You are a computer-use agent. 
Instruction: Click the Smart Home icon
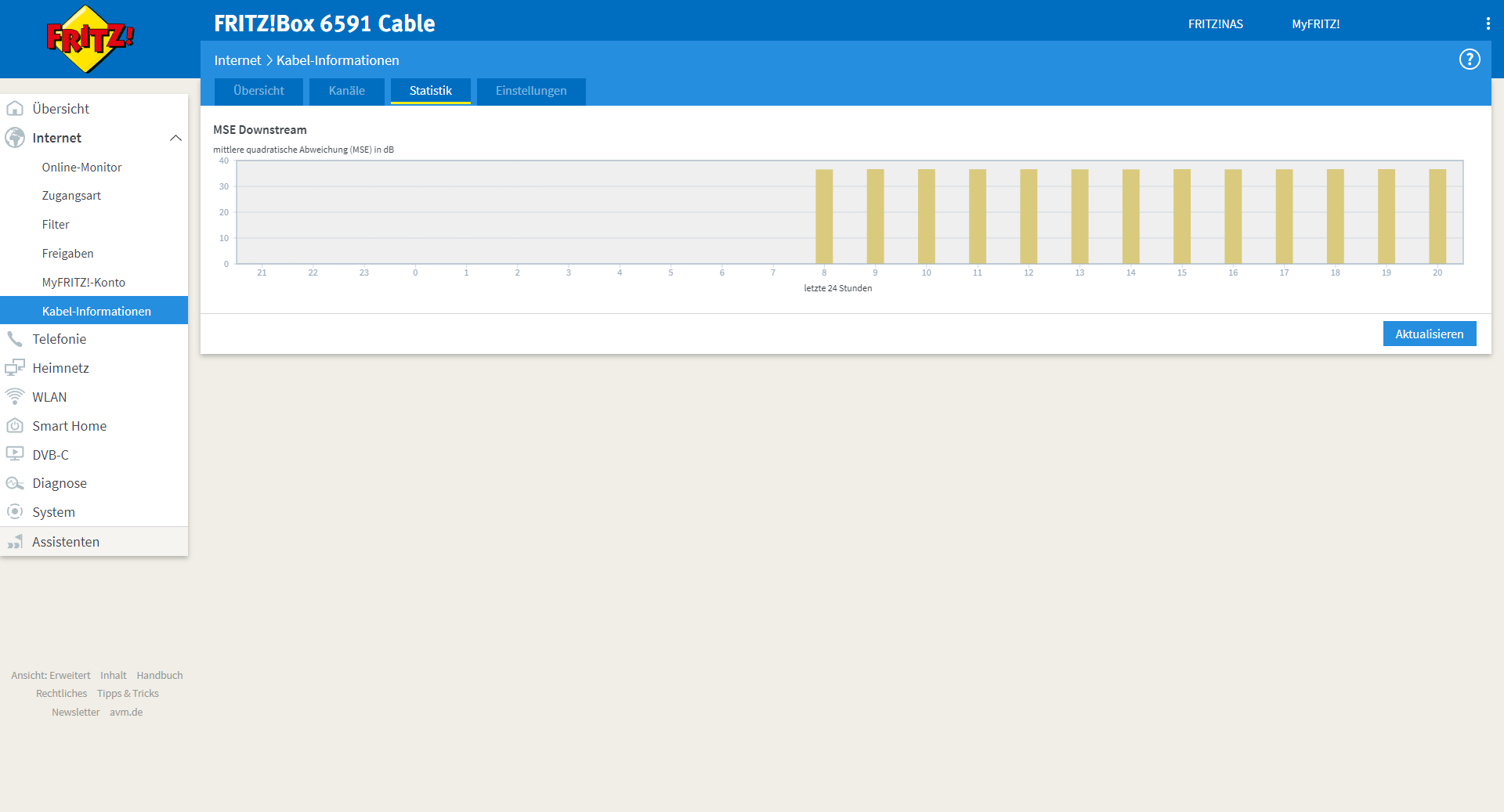[15, 426]
